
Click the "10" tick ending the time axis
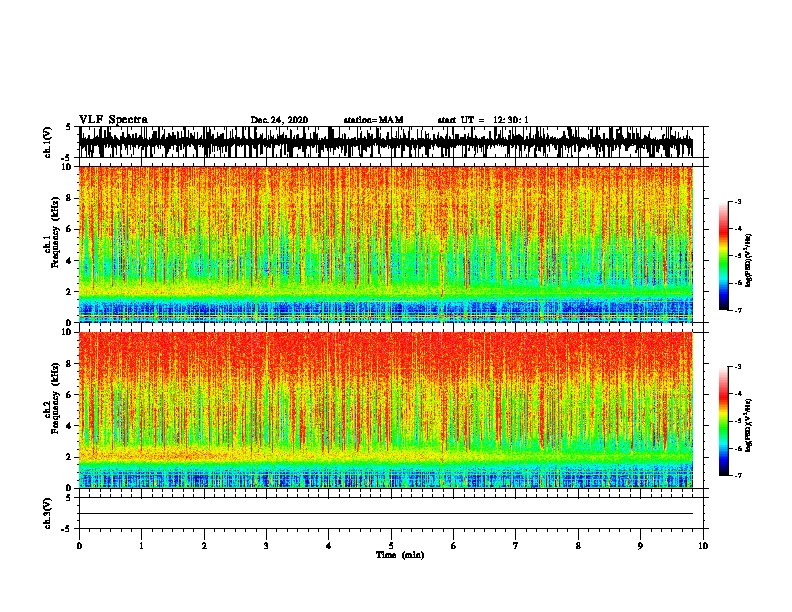coord(703,546)
